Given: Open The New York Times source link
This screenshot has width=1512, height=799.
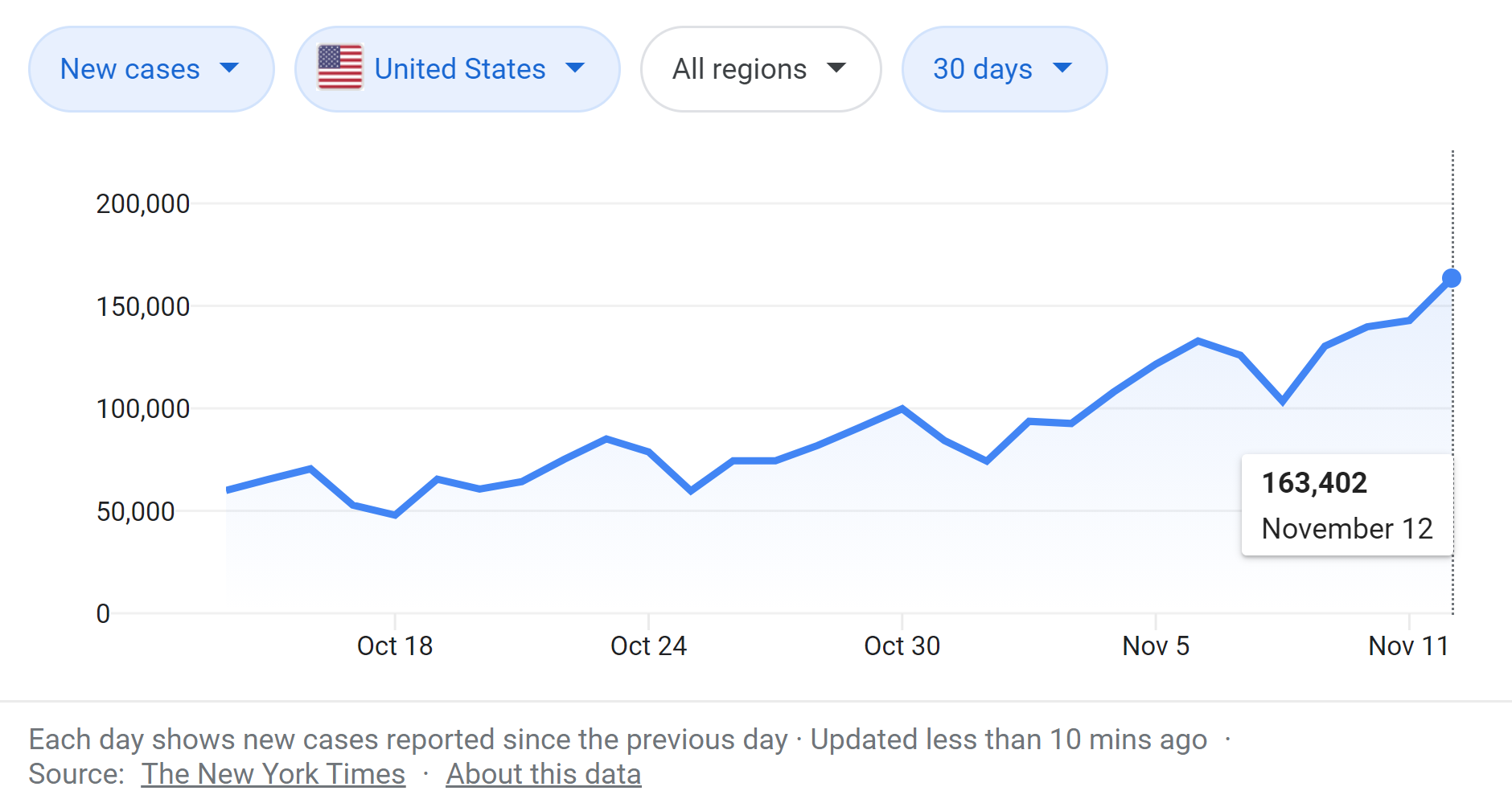Looking at the screenshot, I should point(273,774).
